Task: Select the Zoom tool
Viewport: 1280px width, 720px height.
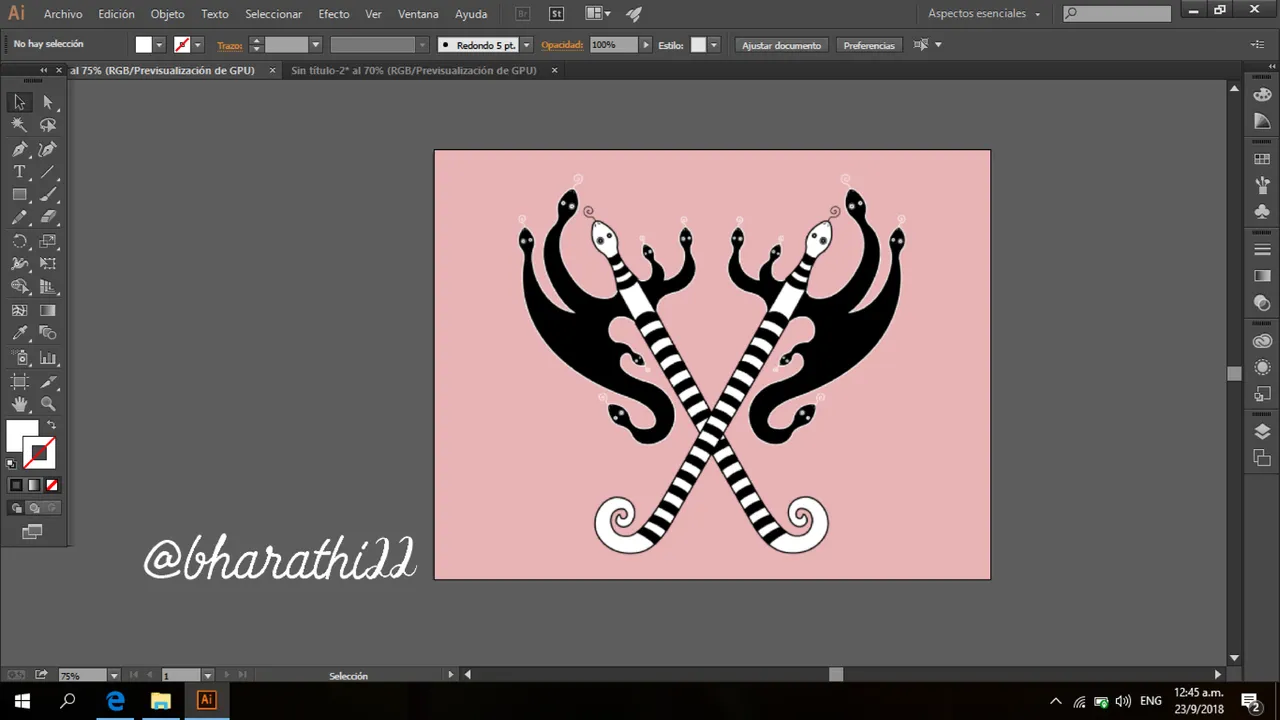Action: 48,404
